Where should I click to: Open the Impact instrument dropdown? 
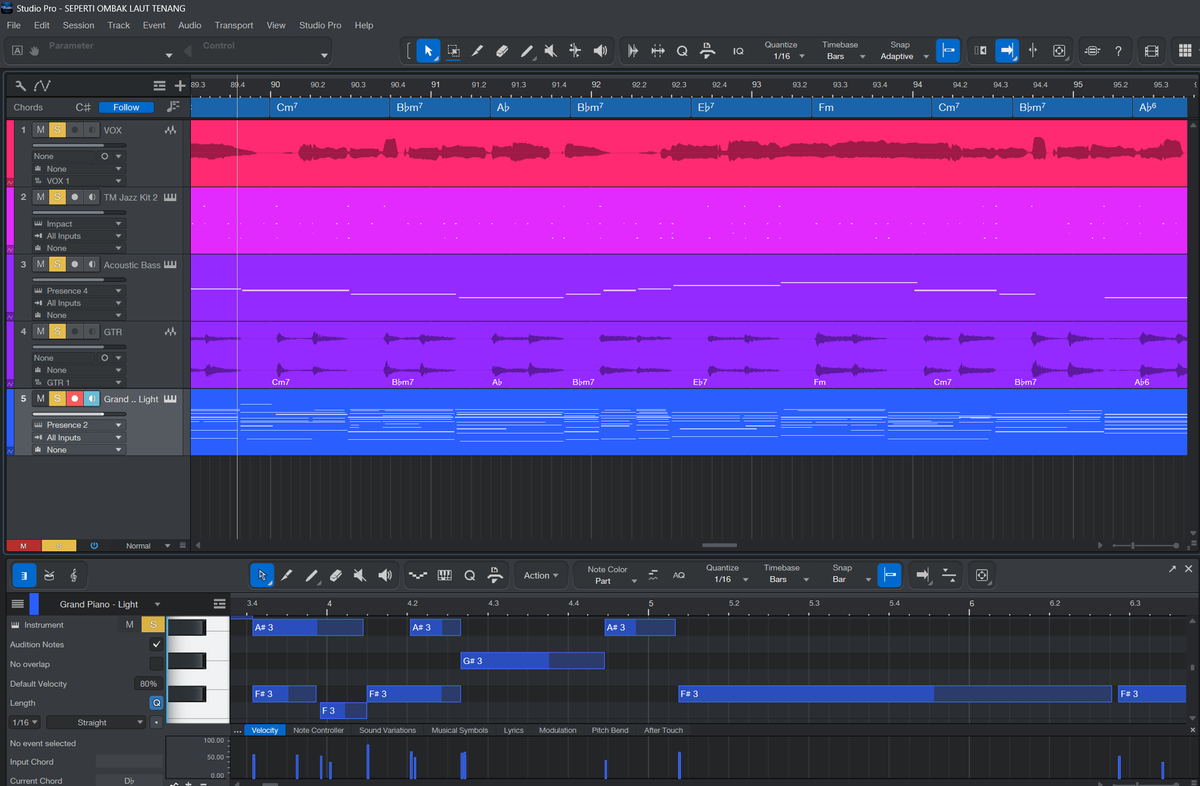tap(78, 224)
